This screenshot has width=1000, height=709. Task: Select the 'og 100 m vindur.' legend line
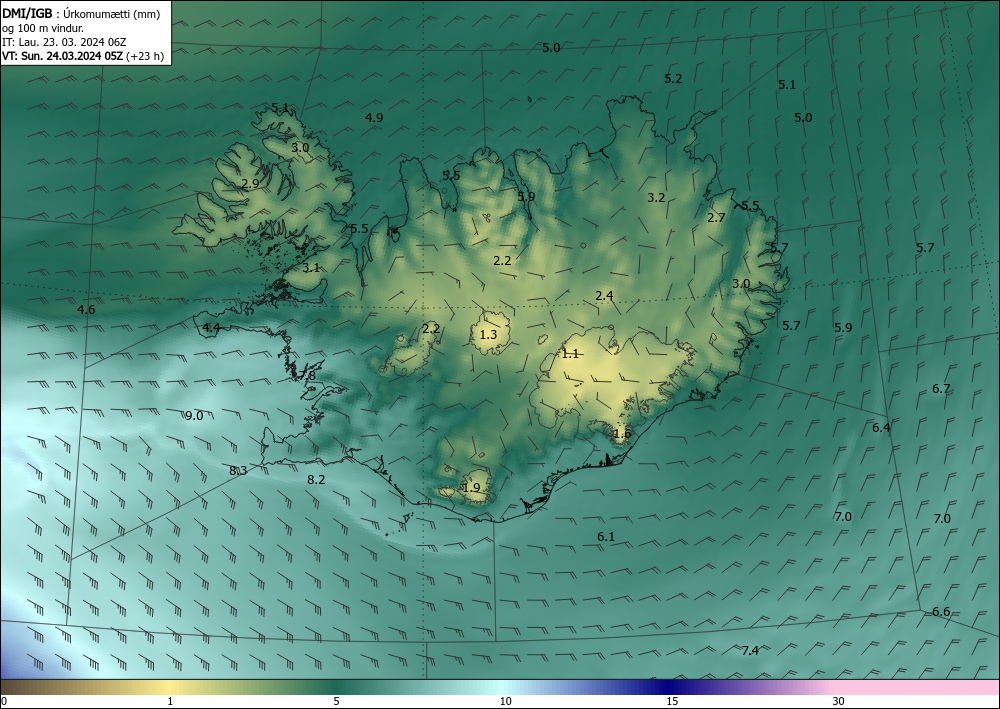(x=43, y=28)
